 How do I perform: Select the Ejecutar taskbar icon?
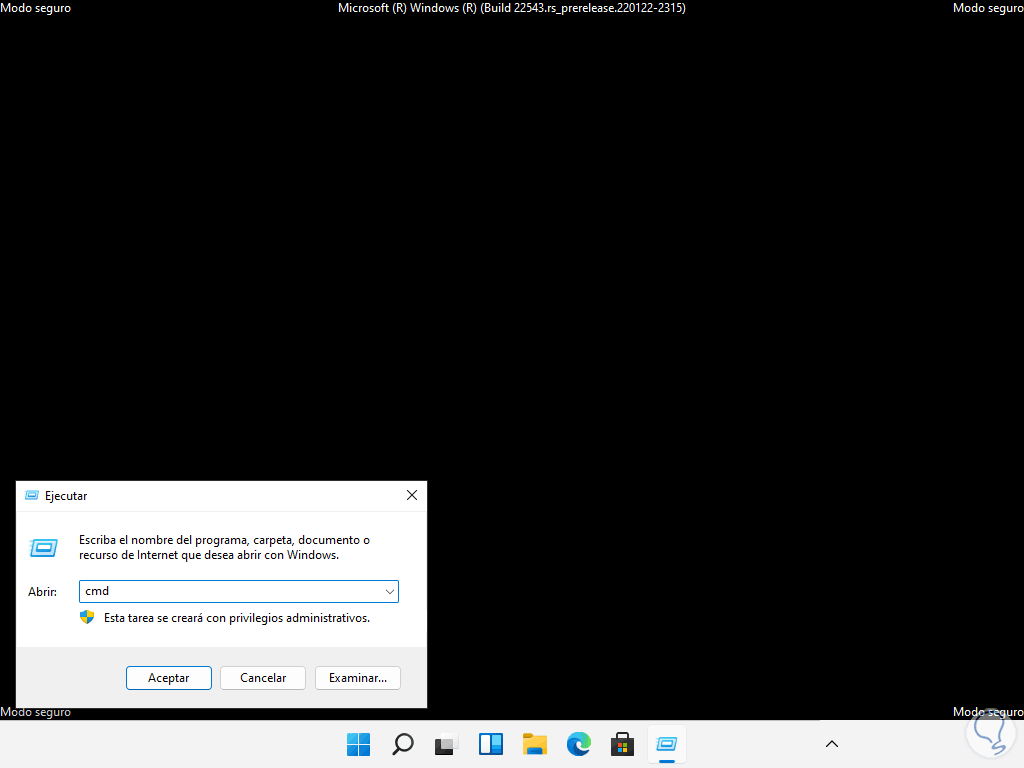[667, 744]
